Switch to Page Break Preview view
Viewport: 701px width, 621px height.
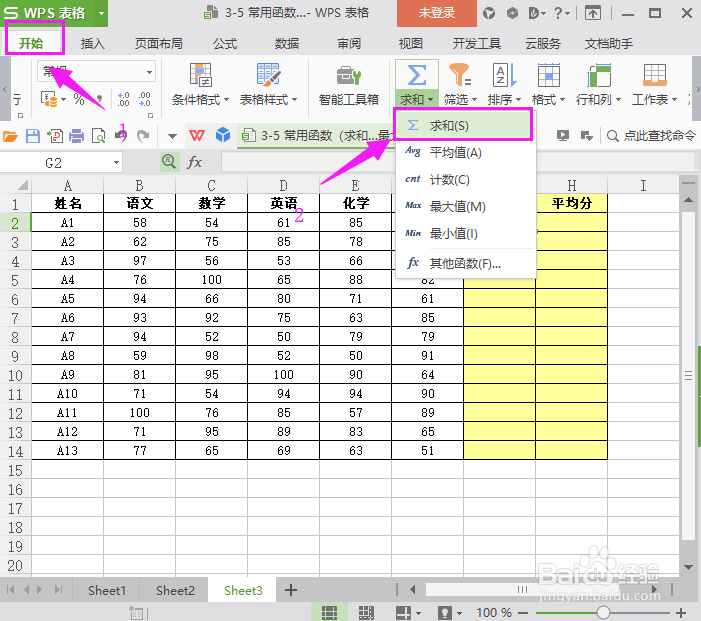(366, 613)
